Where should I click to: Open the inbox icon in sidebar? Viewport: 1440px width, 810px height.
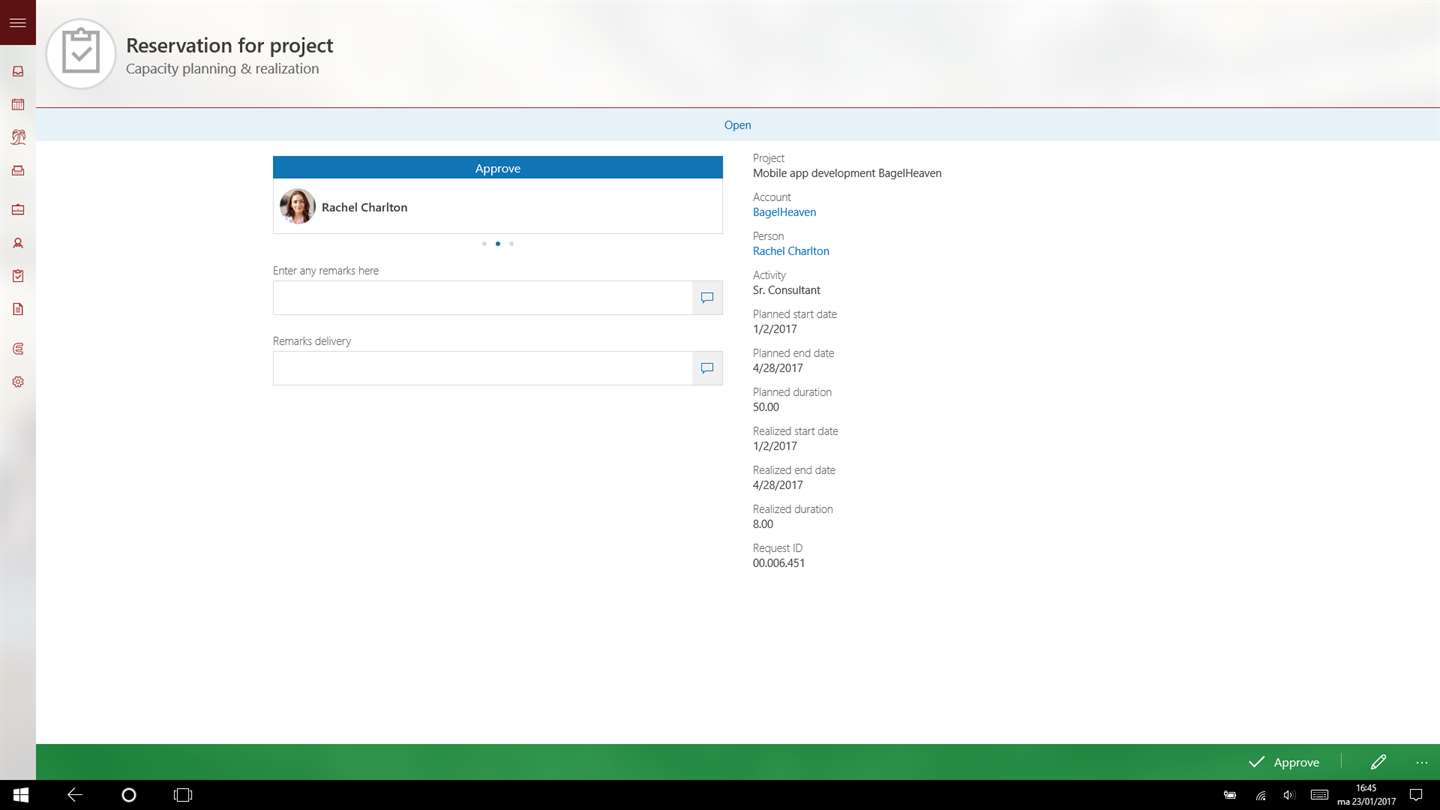click(18, 72)
